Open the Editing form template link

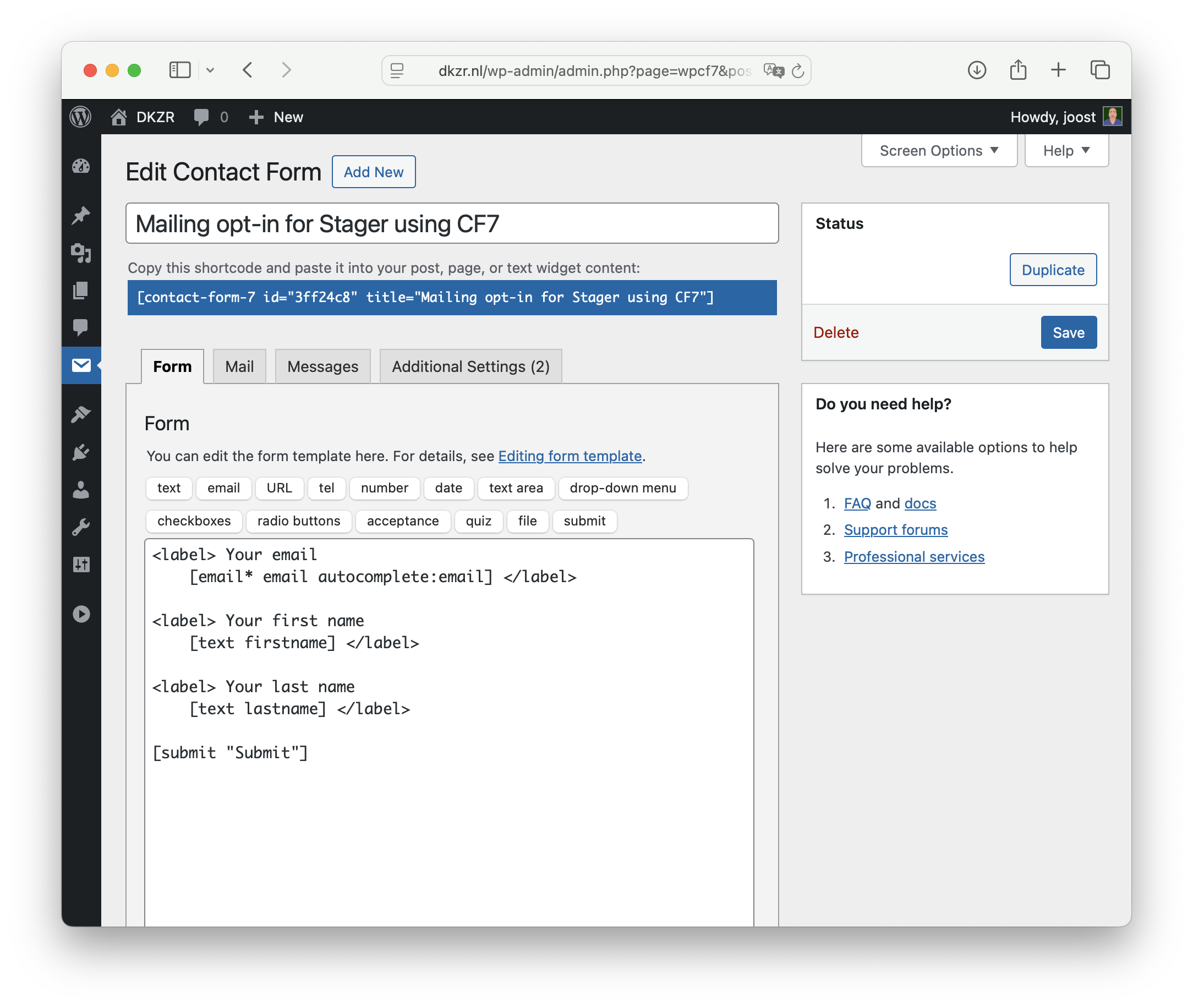pyautogui.click(x=570, y=456)
